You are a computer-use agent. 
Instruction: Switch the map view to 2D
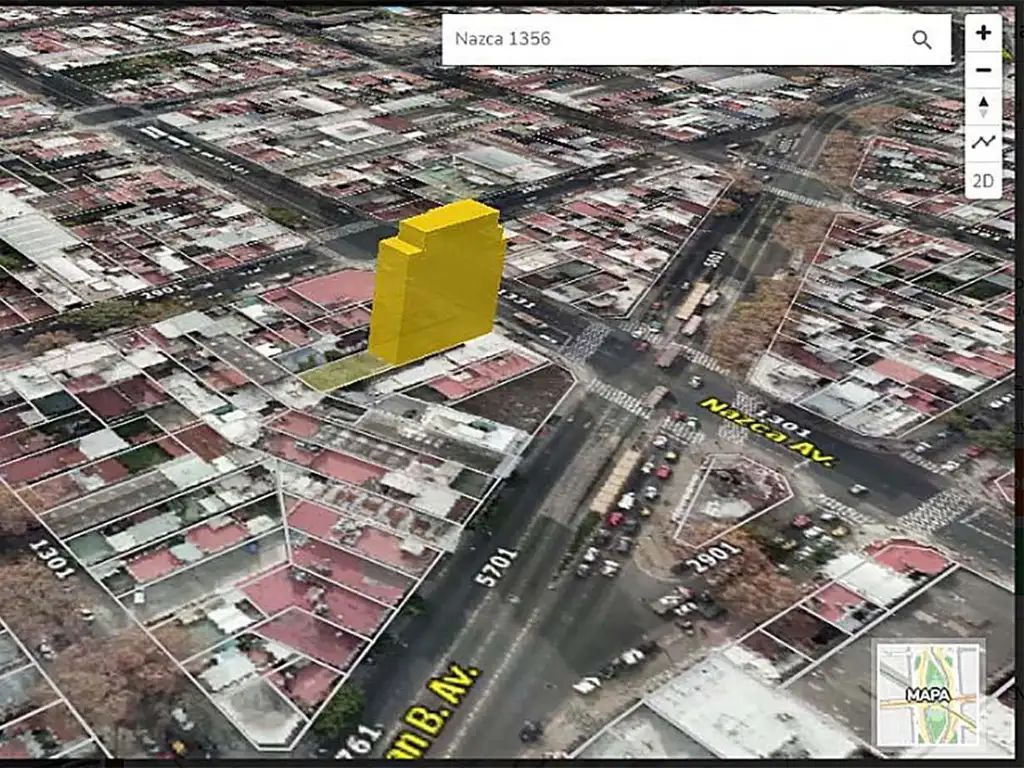coord(983,180)
